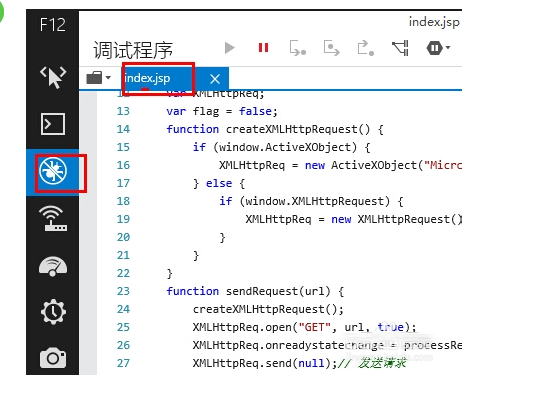This screenshot has height=394, width=546.
Task: Open the Network tool wifi icon
Action: pyautogui.click(x=53, y=219)
